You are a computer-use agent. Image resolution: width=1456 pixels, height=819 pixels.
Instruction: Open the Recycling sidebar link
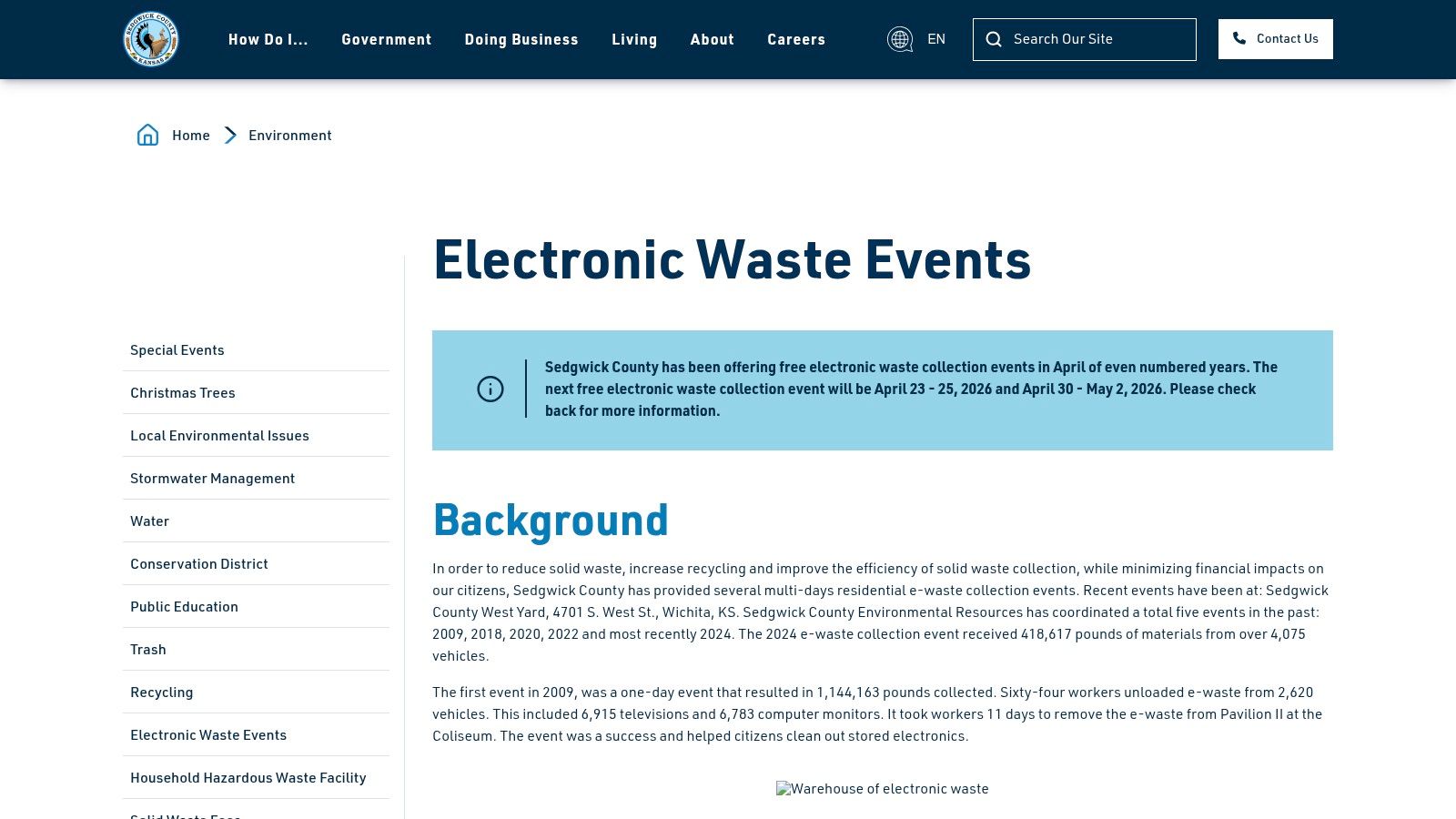coord(161,692)
